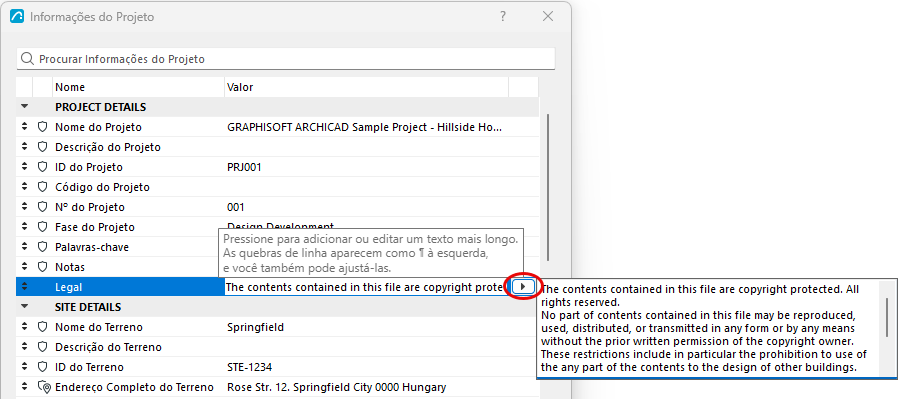The height and width of the screenshot is (399, 901).
Task: Select the Rose Str. 12. Springfield address value
Action: [x=336, y=387]
